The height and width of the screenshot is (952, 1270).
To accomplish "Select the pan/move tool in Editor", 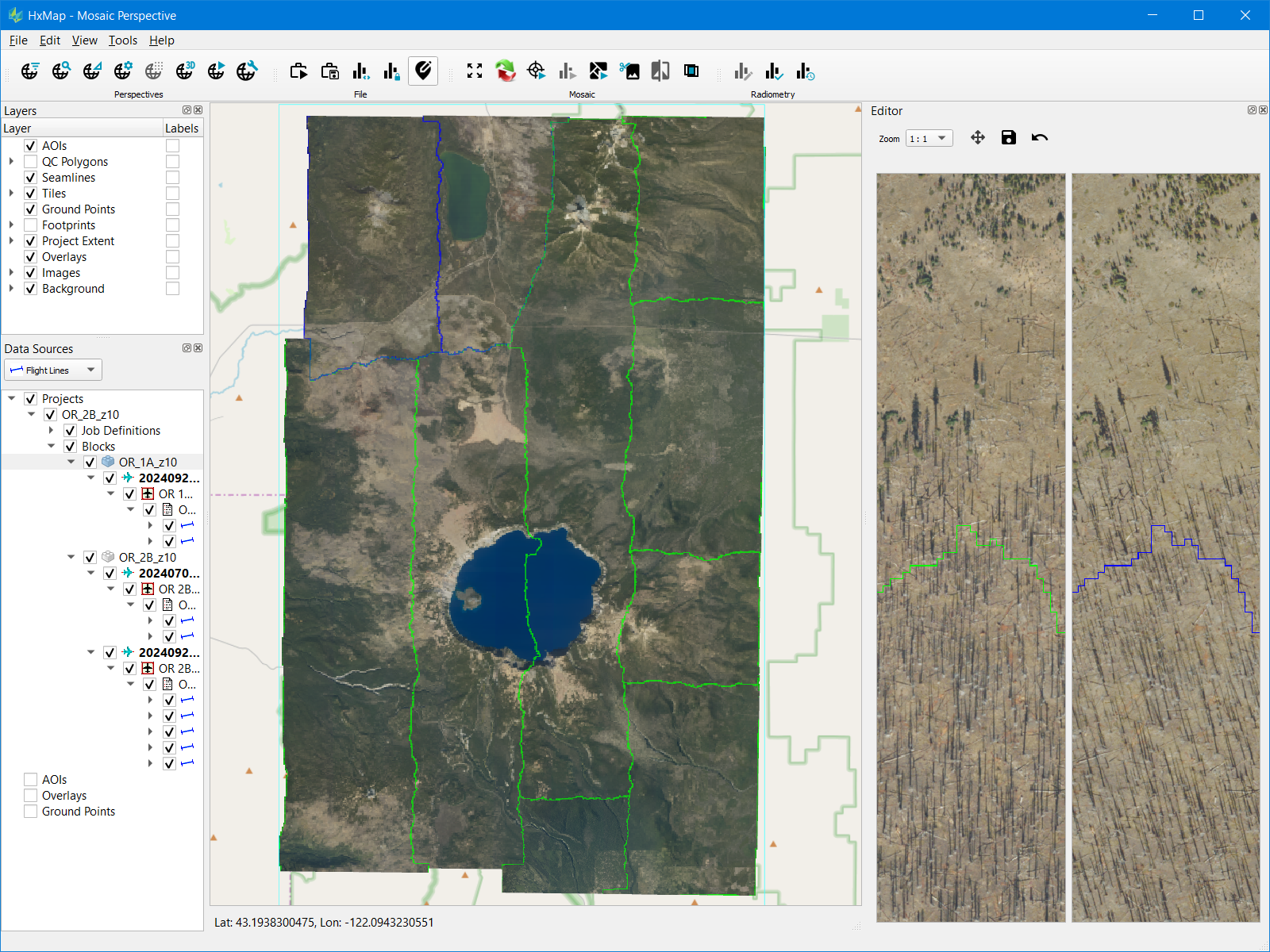I will [x=978, y=138].
